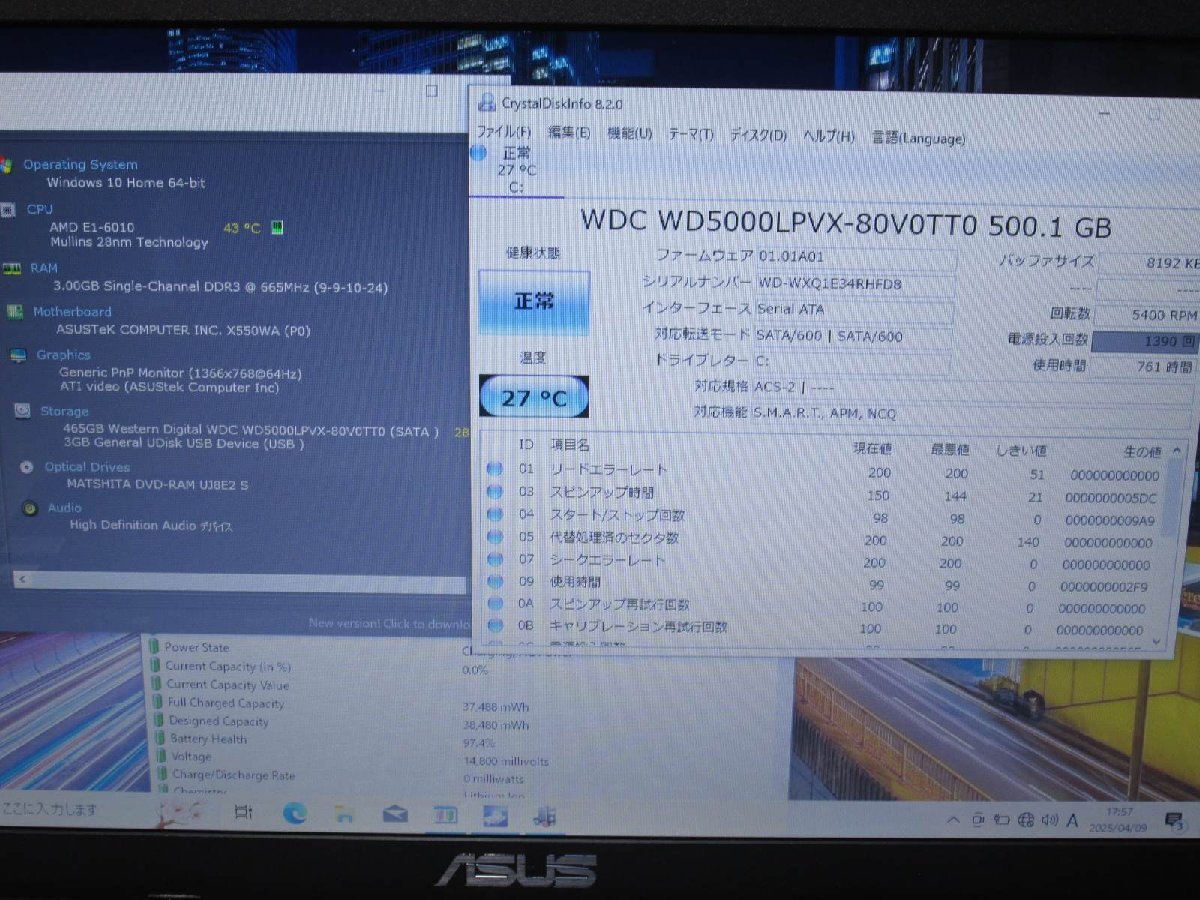This screenshot has width=1200, height=900.
Task: Click the status dot for 07 シークエラーレート
Action: click(494, 560)
